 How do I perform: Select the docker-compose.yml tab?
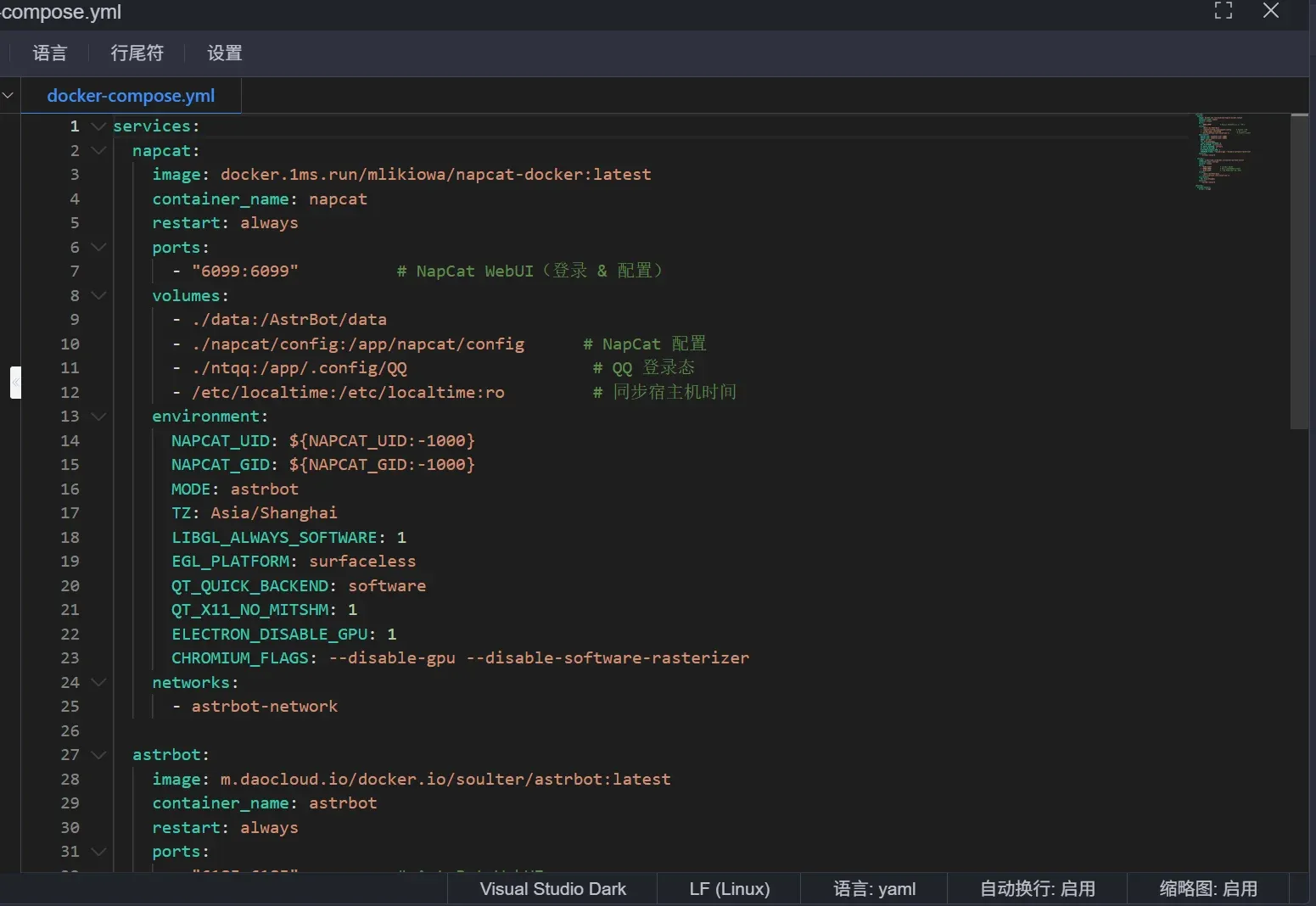131,96
